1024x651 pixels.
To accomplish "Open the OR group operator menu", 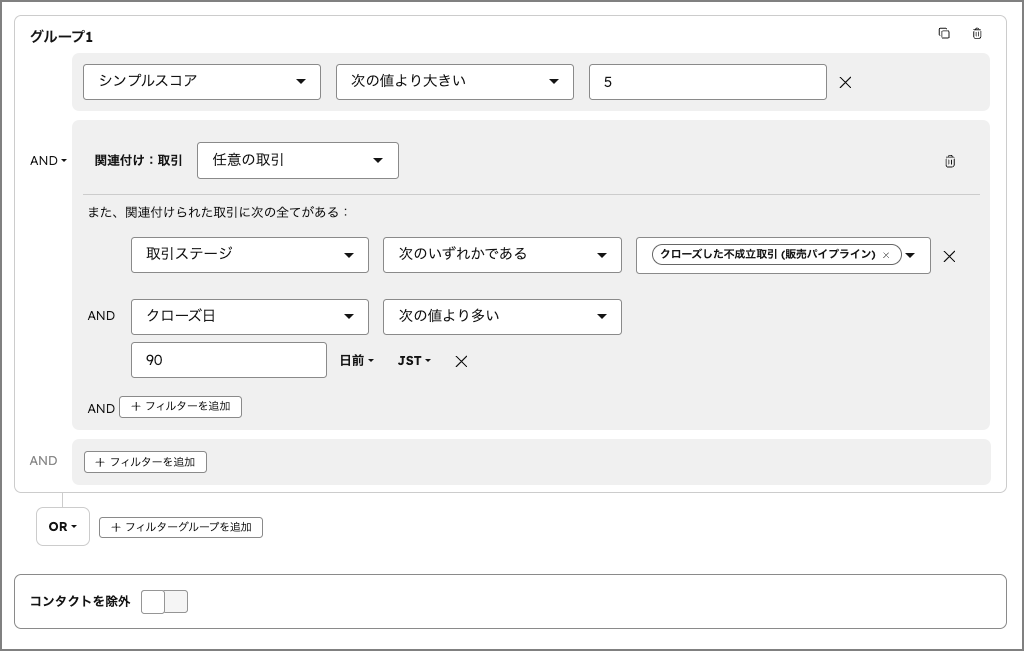I will tap(62, 526).
